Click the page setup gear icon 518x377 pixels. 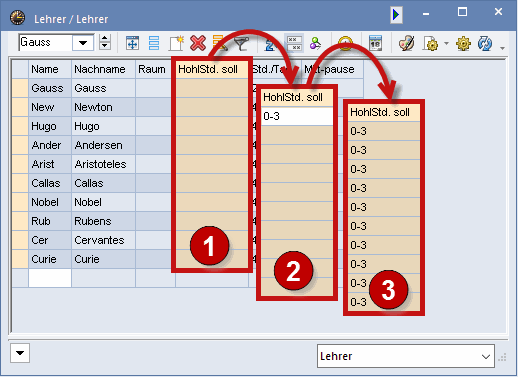[x=431, y=43]
